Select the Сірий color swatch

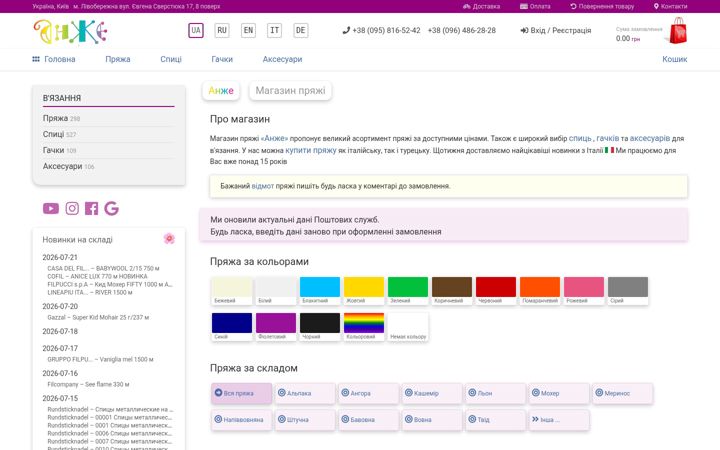tap(628, 291)
